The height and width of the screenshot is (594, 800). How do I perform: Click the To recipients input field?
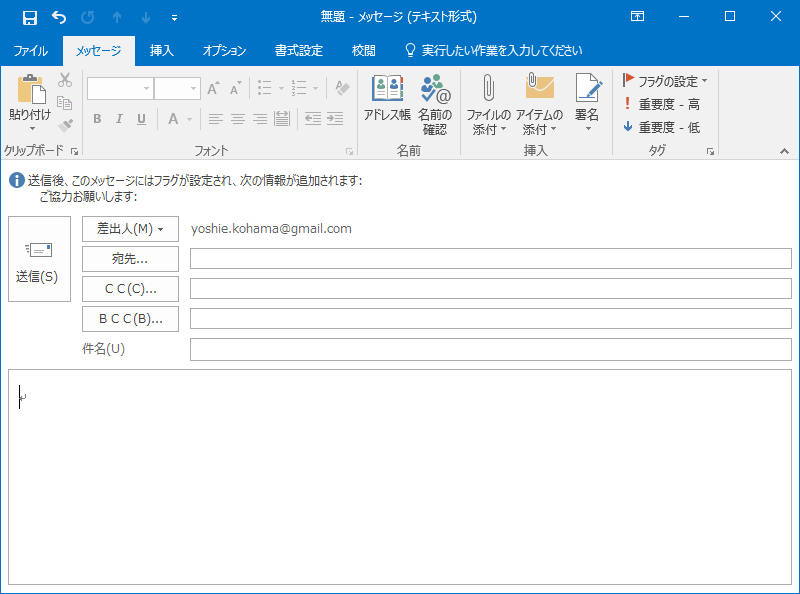click(491, 259)
